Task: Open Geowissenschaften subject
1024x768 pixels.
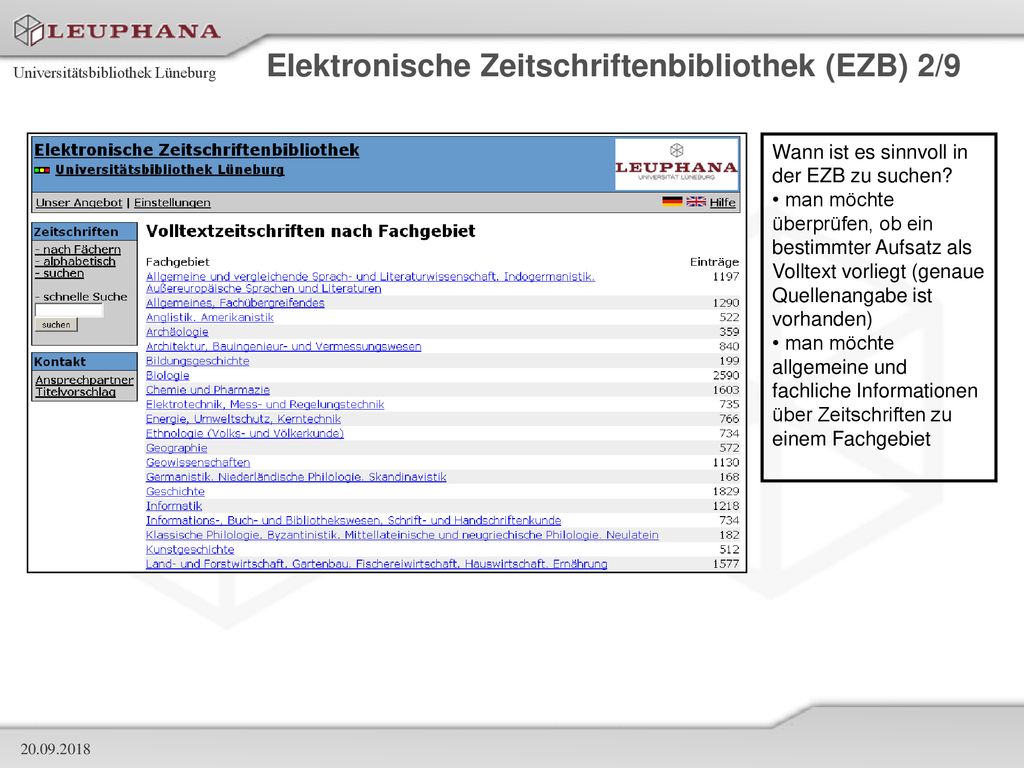Action: (x=198, y=462)
